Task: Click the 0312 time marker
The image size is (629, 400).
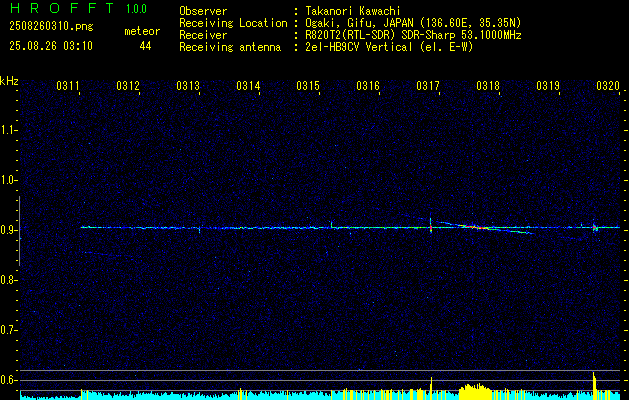Action: [128, 86]
